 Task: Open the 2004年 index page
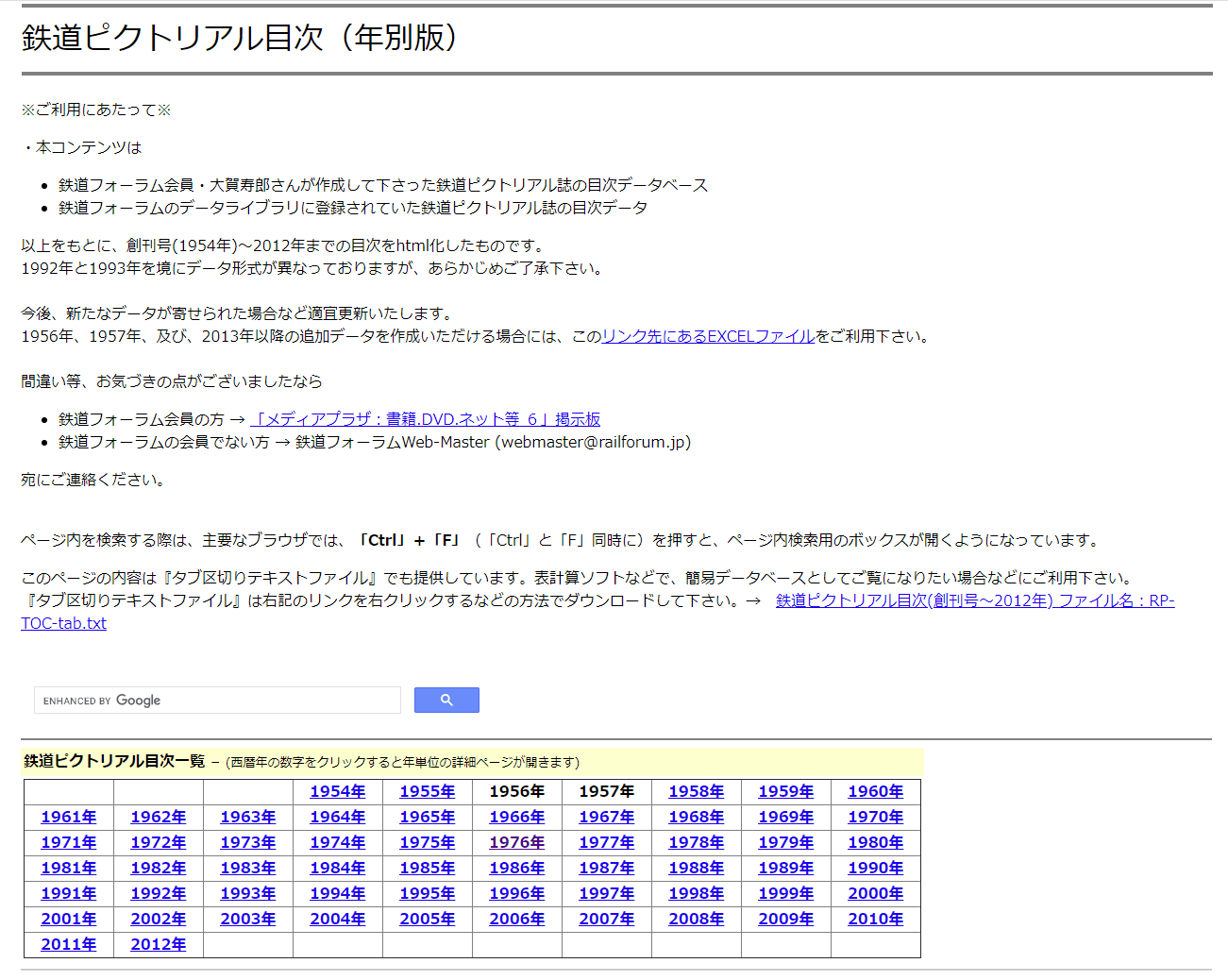tap(338, 919)
